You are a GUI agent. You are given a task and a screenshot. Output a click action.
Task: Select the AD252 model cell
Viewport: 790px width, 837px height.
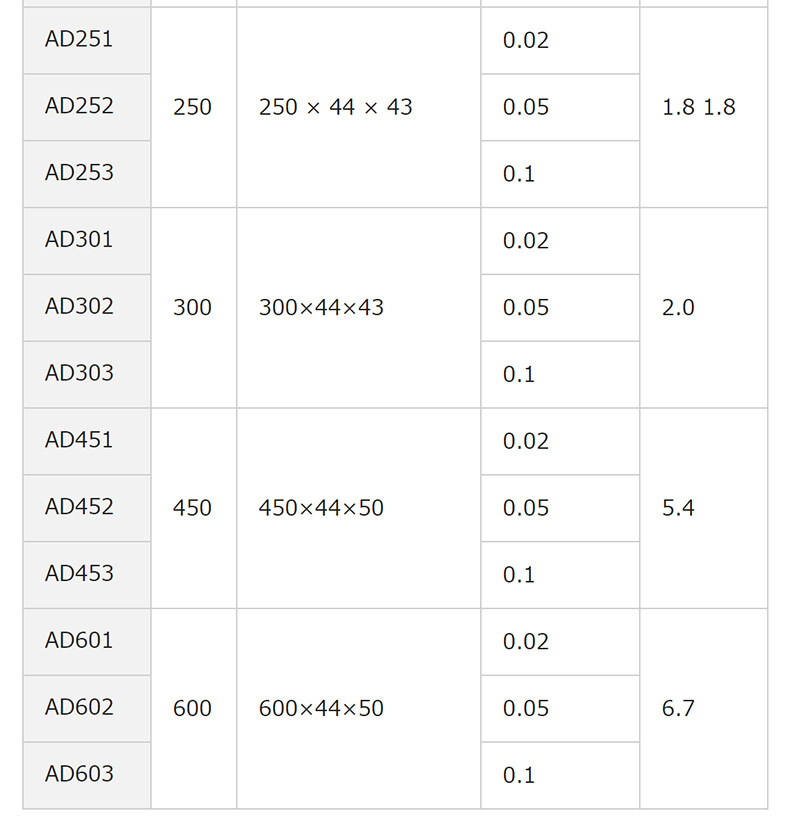pyautogui.click(x=80, y=106)
